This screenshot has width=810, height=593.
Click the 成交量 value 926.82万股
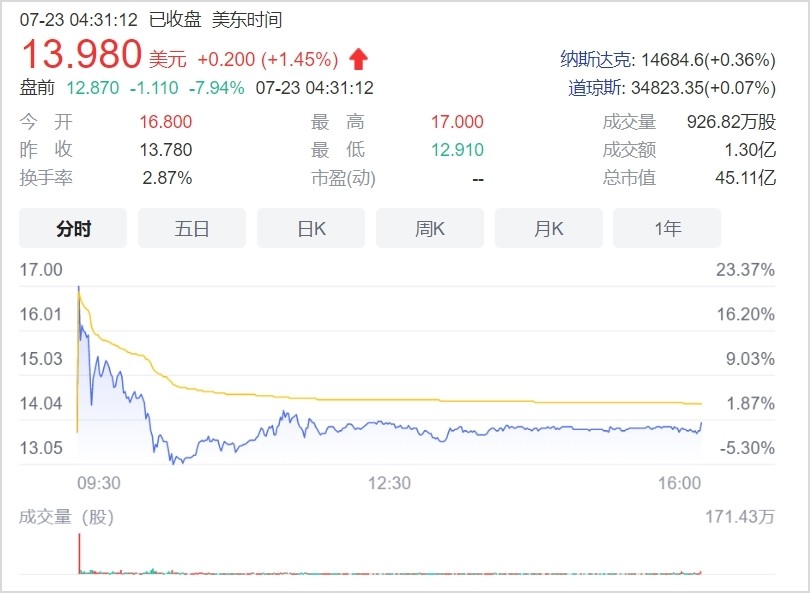(x=731, y=122)
